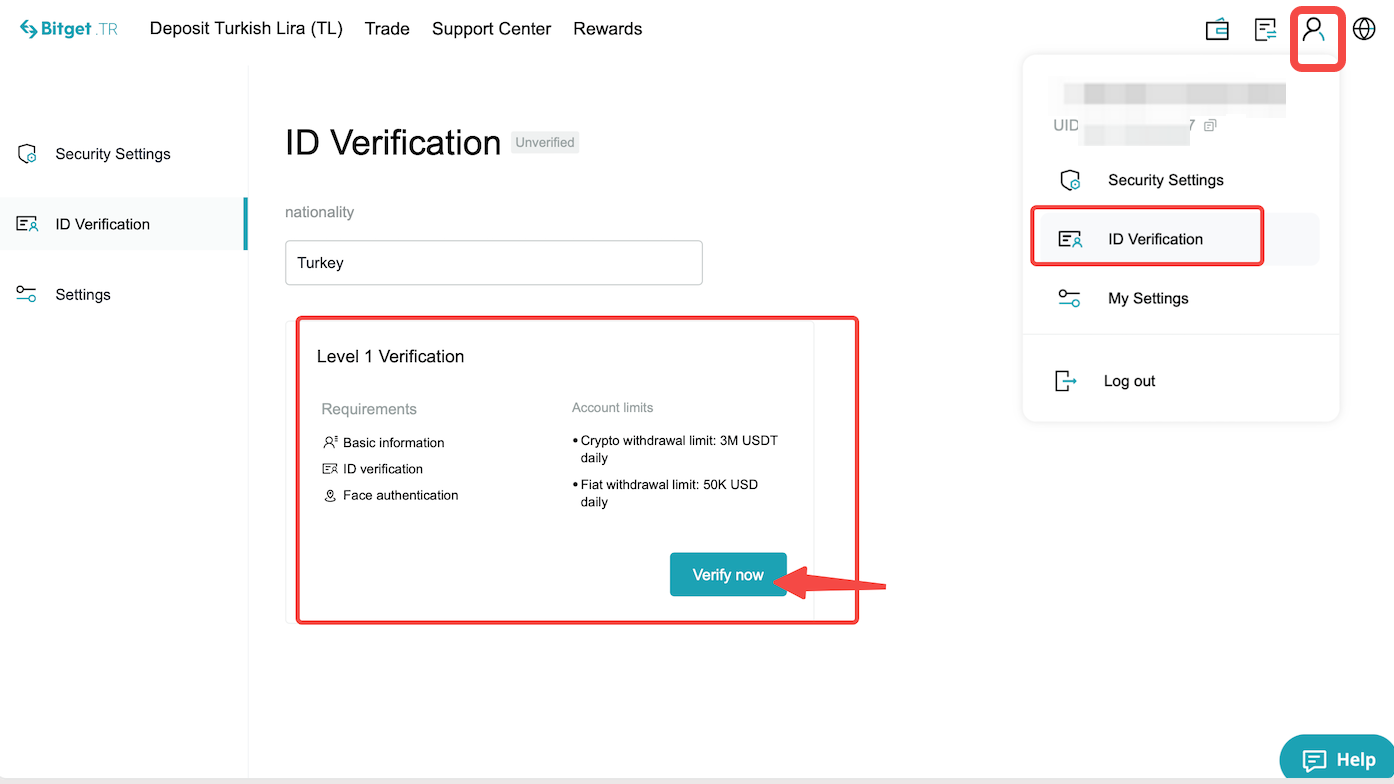Open the Support Center menu item
Screen dimensions: 1394x784
pyautogui.click(x=491, y=29)
